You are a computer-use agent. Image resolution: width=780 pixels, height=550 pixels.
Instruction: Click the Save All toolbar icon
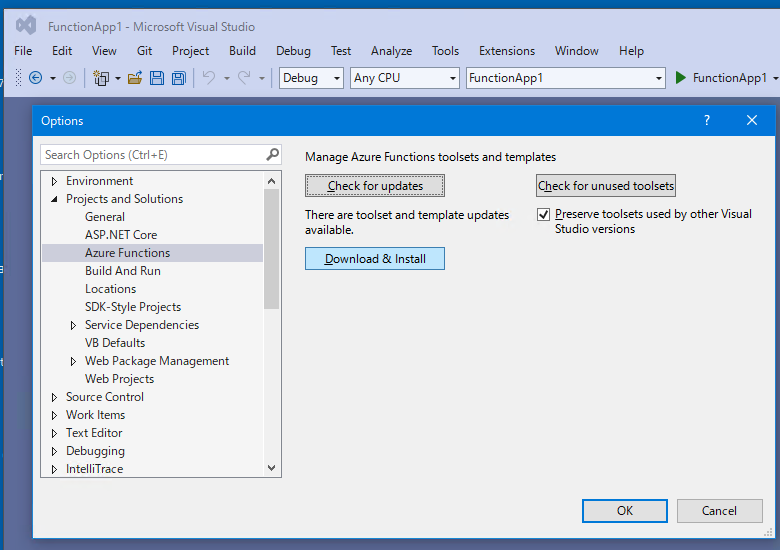[x=179, y=78]
